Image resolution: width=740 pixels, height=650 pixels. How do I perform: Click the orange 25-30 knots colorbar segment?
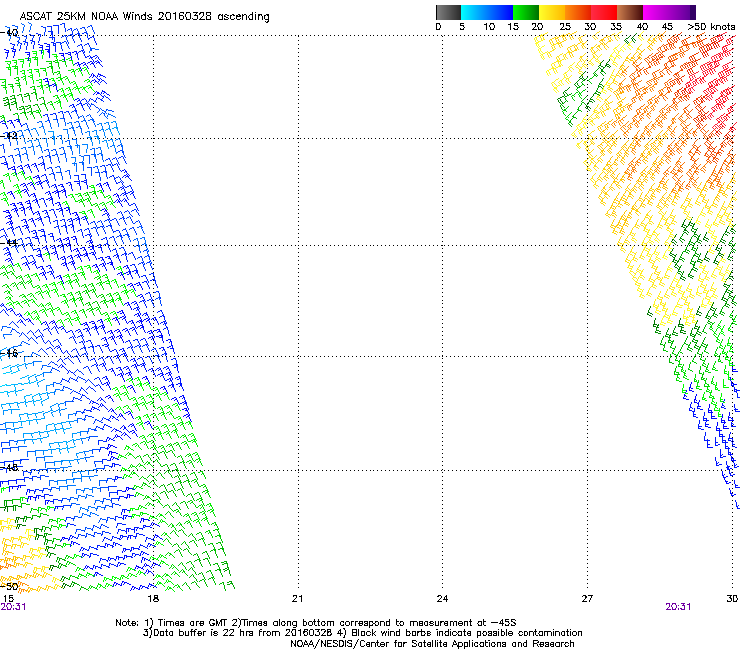pos(578,12)
